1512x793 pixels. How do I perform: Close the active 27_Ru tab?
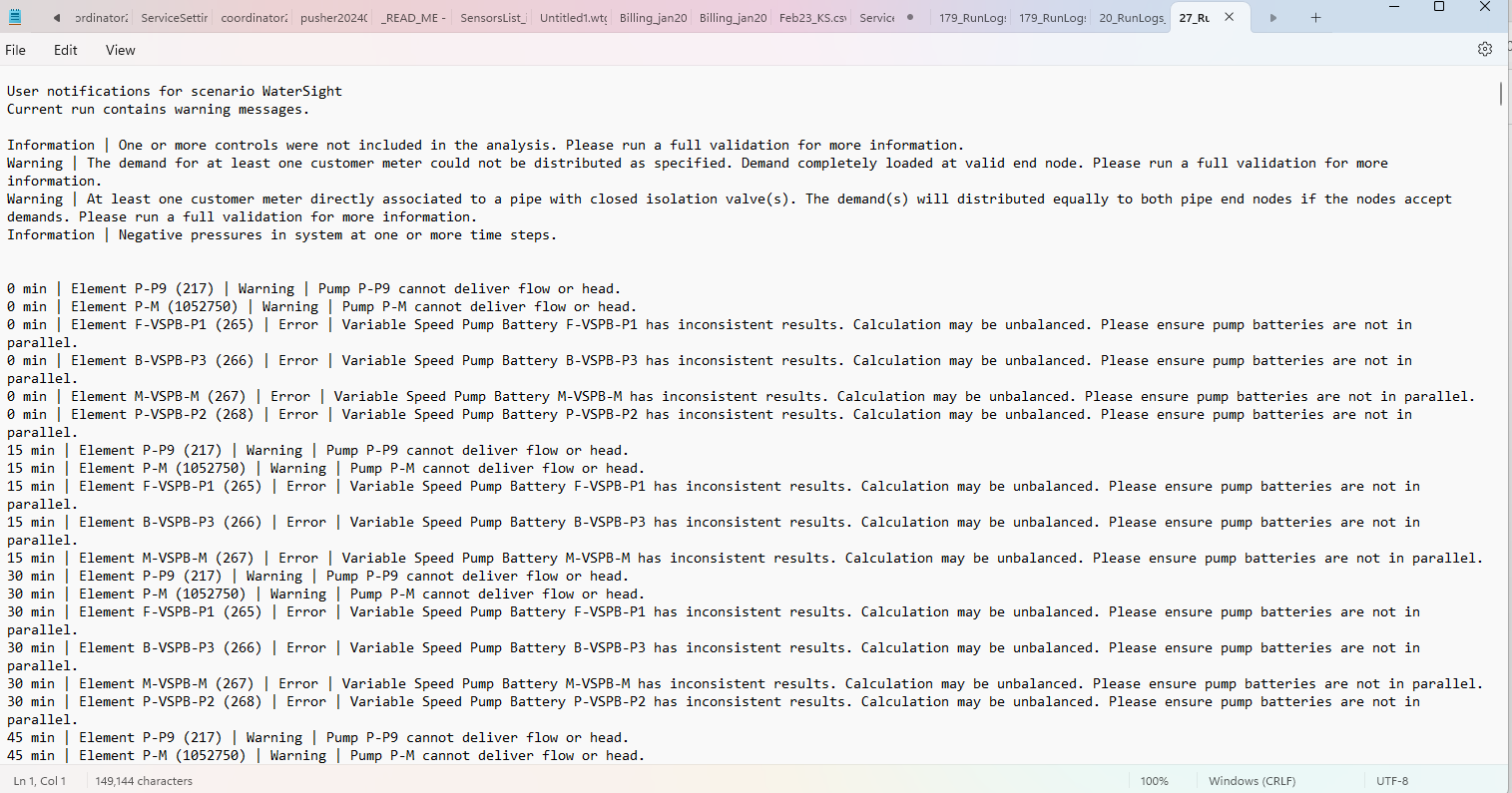tap(1229, 17)
